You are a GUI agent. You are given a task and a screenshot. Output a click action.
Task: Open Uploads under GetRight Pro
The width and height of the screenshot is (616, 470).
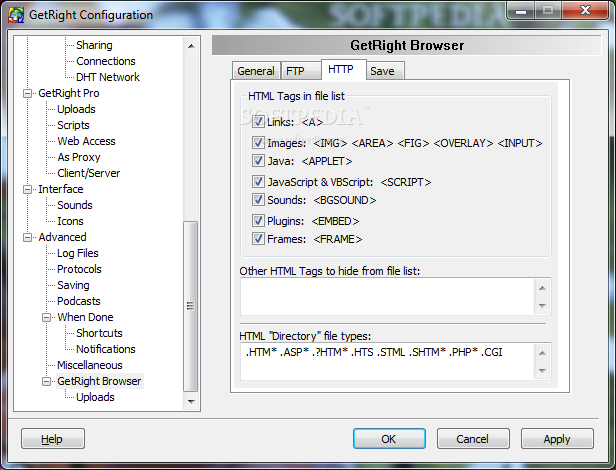[76, 109]
